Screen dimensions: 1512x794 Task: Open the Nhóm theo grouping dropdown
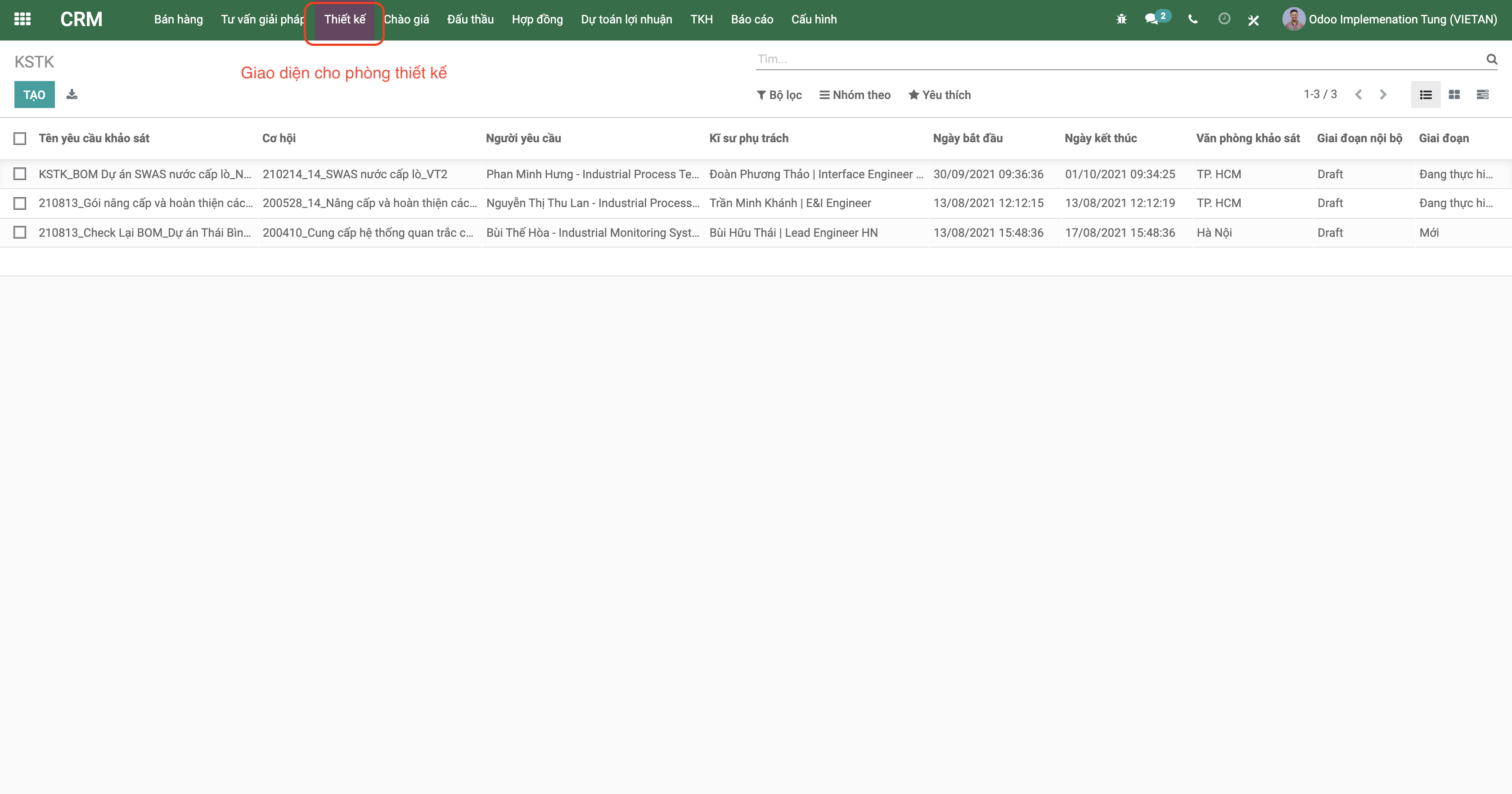tap(855, 95)
